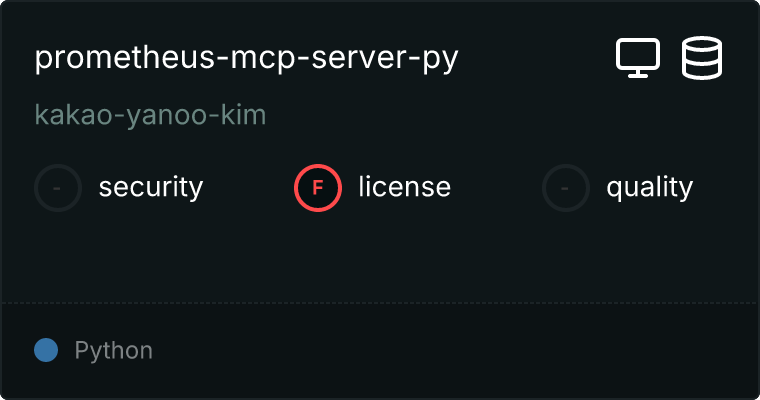The image size is (760, 400).
Task: Click the dash inside the quality badge
Action: pyautogui.click(x=564, y=188)
